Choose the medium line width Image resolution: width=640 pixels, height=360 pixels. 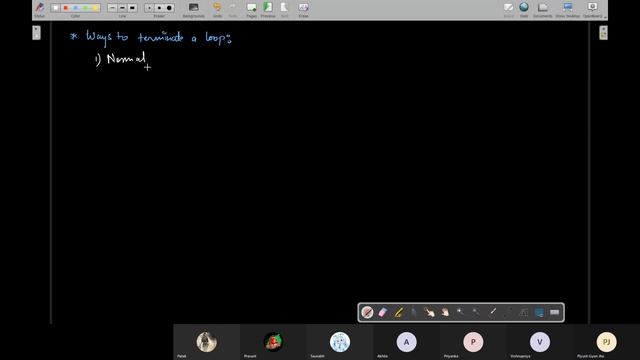(122, 8)
